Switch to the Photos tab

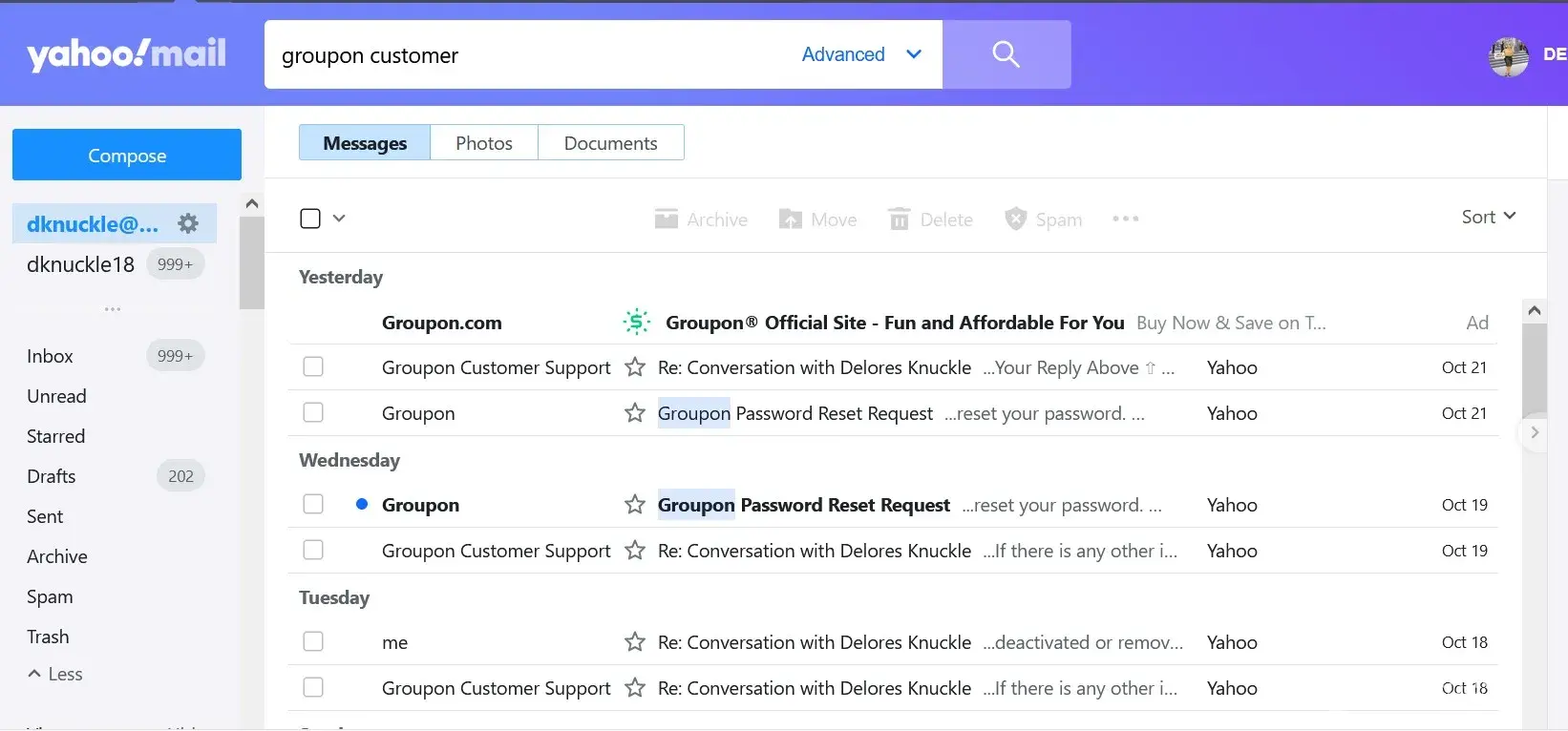[483, 143]
